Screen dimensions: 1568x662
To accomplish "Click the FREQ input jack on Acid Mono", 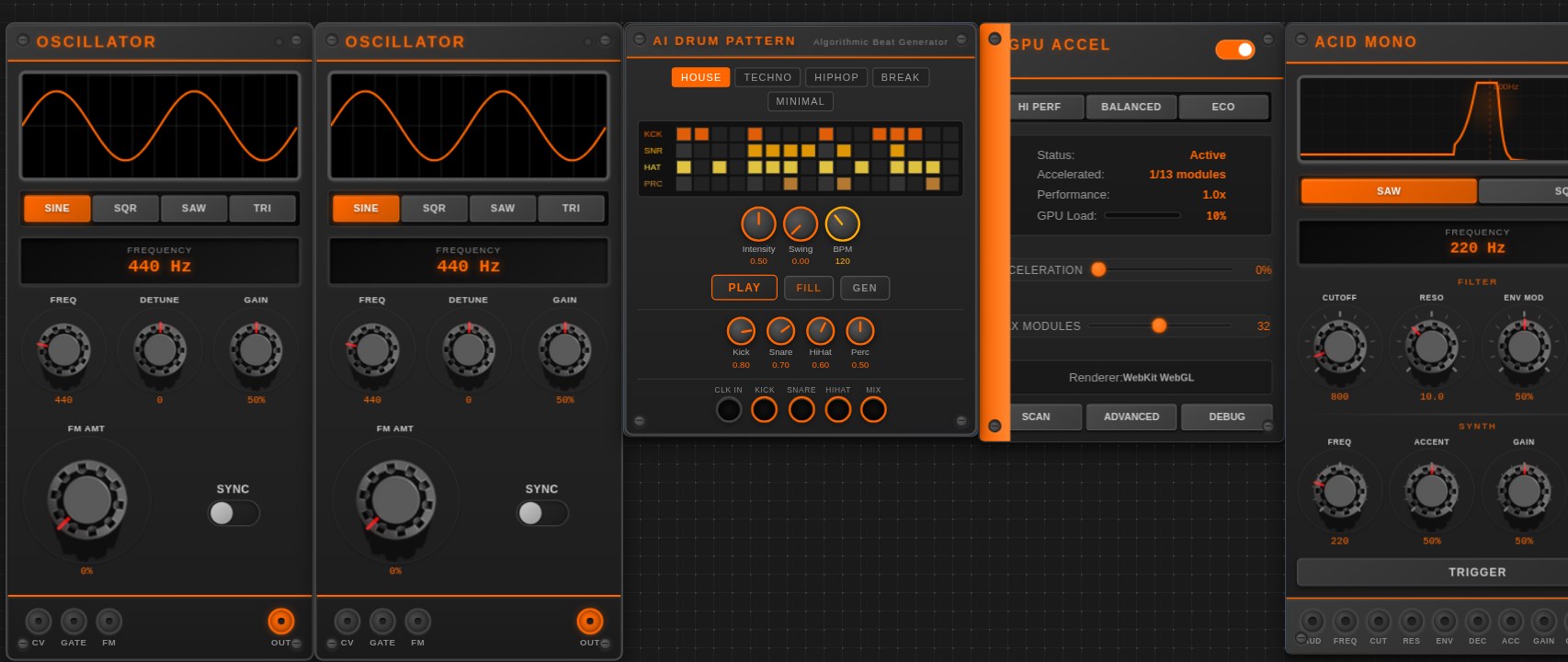I will point(1345,621).
